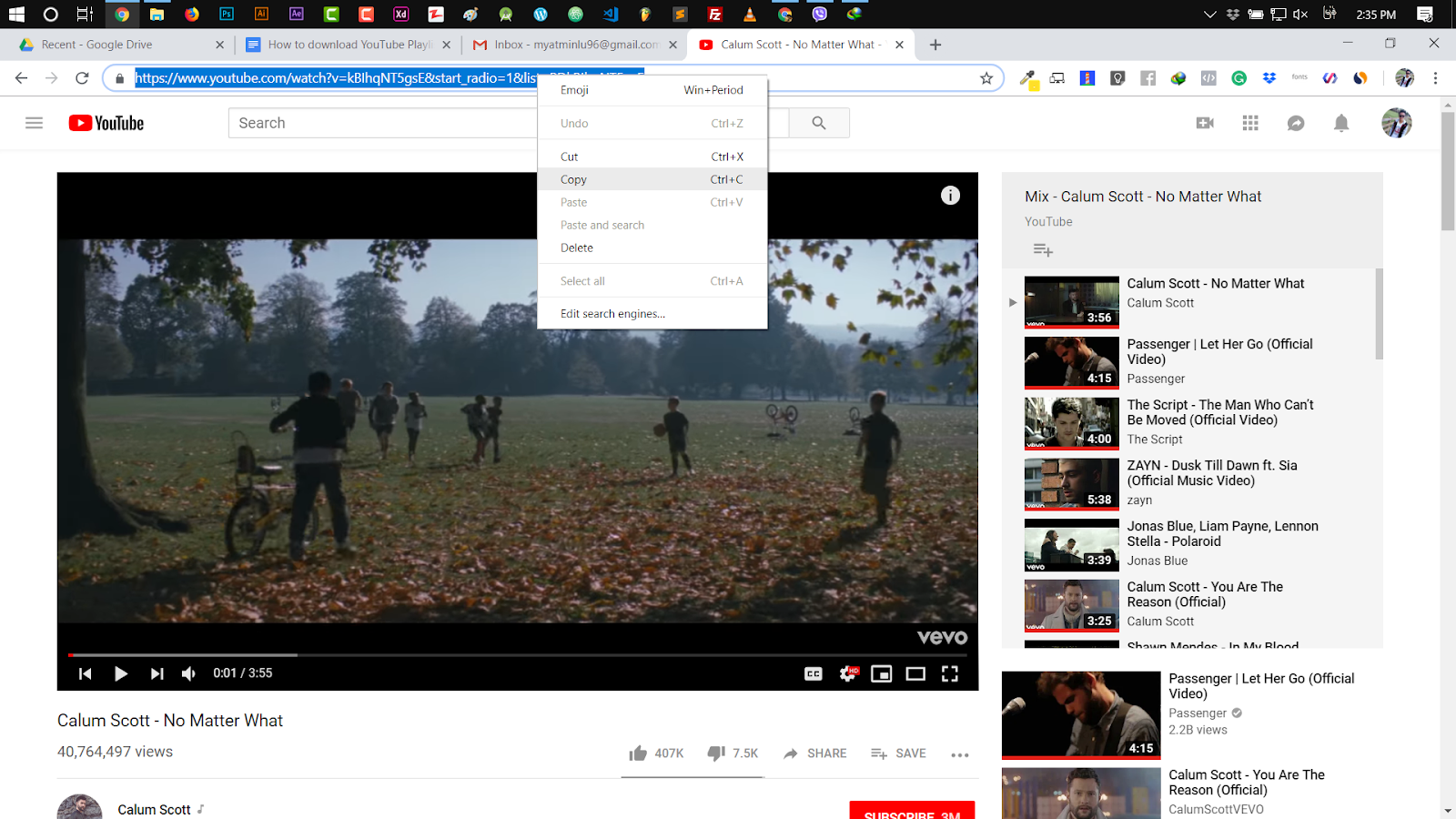Close the Calum Scott - No Matter What tab
The height and width of the screenshot is (819, 1456).
pos(899,45)
